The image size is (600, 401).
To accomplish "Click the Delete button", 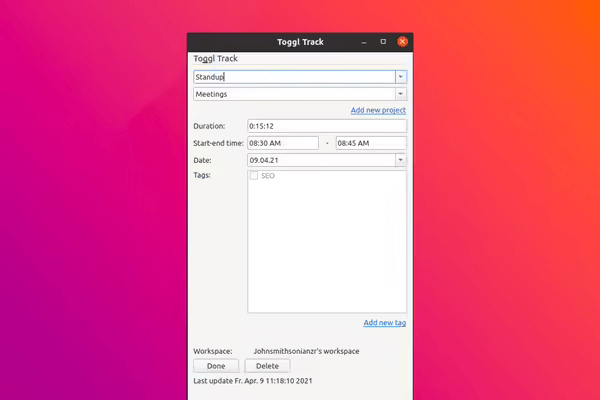I will tap(267, 366).
